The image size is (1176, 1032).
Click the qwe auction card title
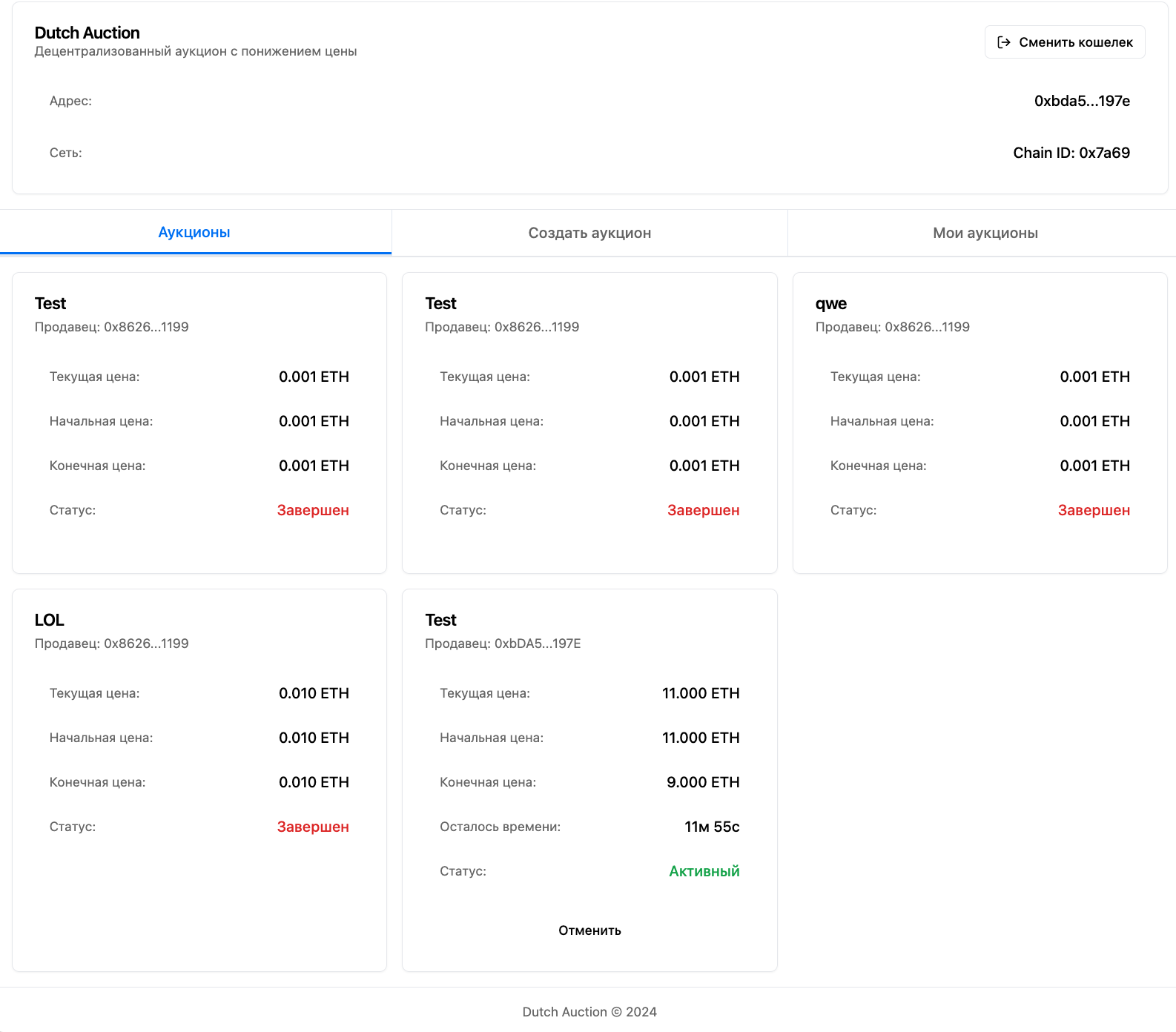pos(831,304)
